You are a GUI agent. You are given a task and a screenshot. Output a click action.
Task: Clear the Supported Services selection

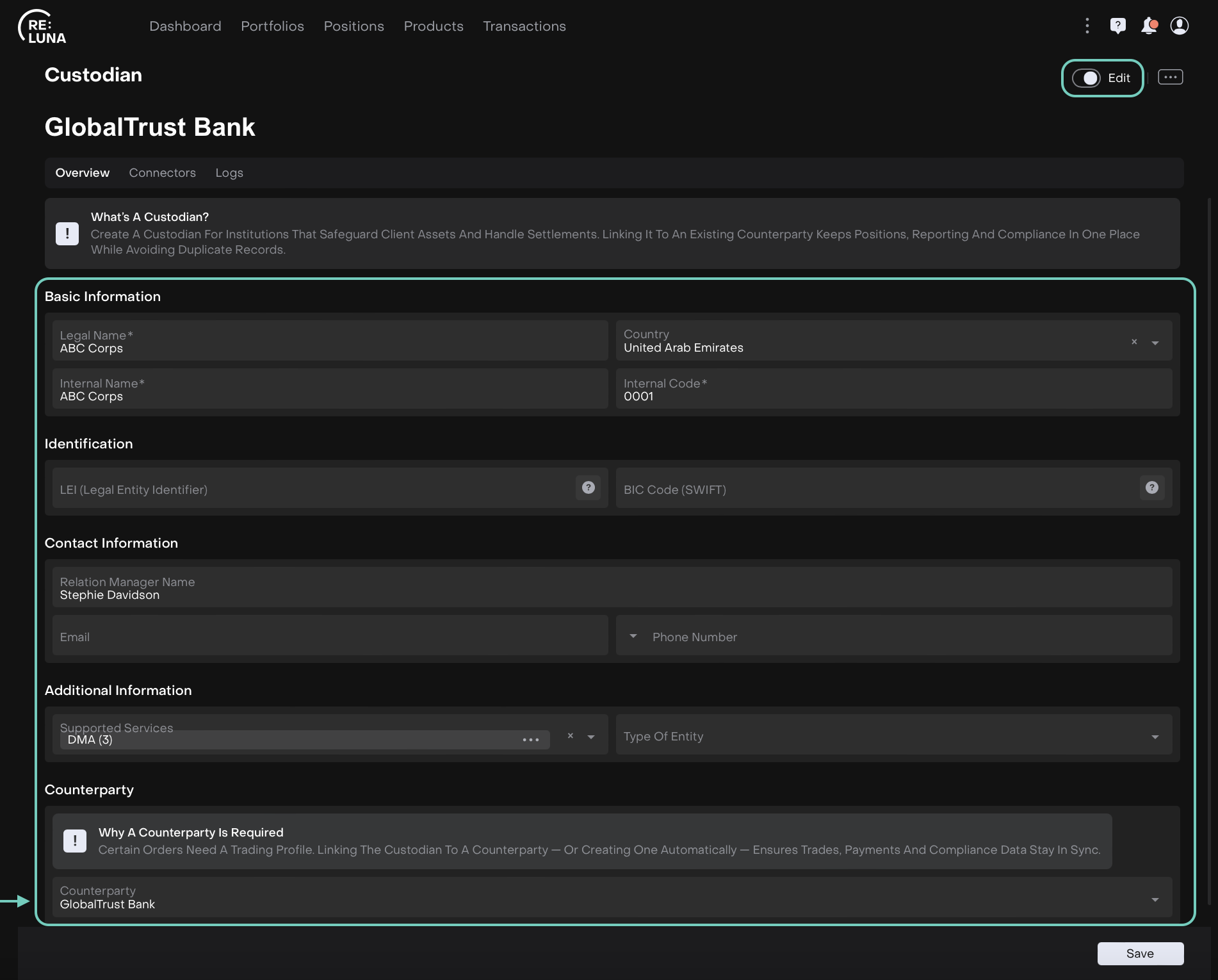click(570, 736)
